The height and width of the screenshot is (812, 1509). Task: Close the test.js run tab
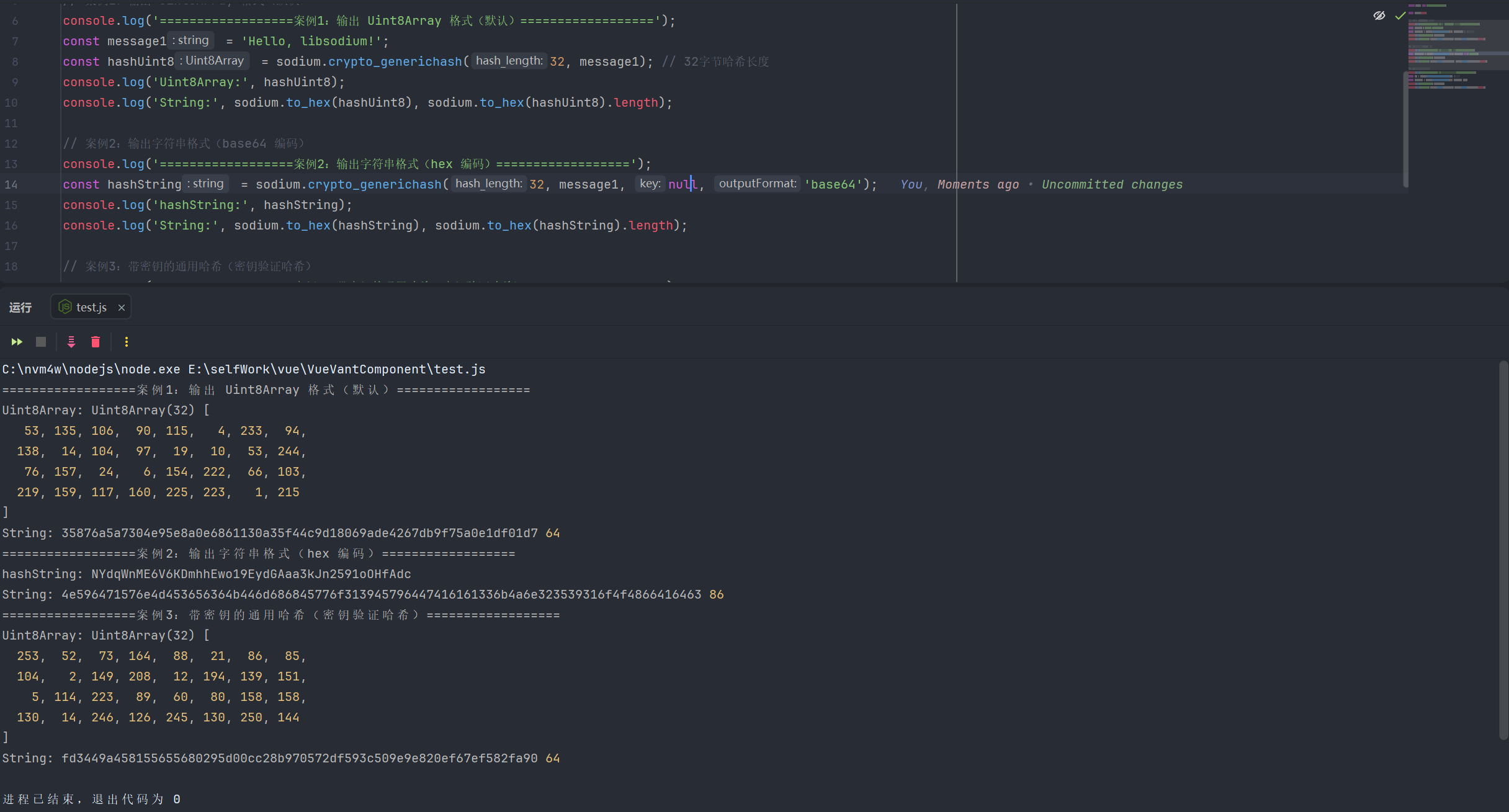tap(122, 308)
